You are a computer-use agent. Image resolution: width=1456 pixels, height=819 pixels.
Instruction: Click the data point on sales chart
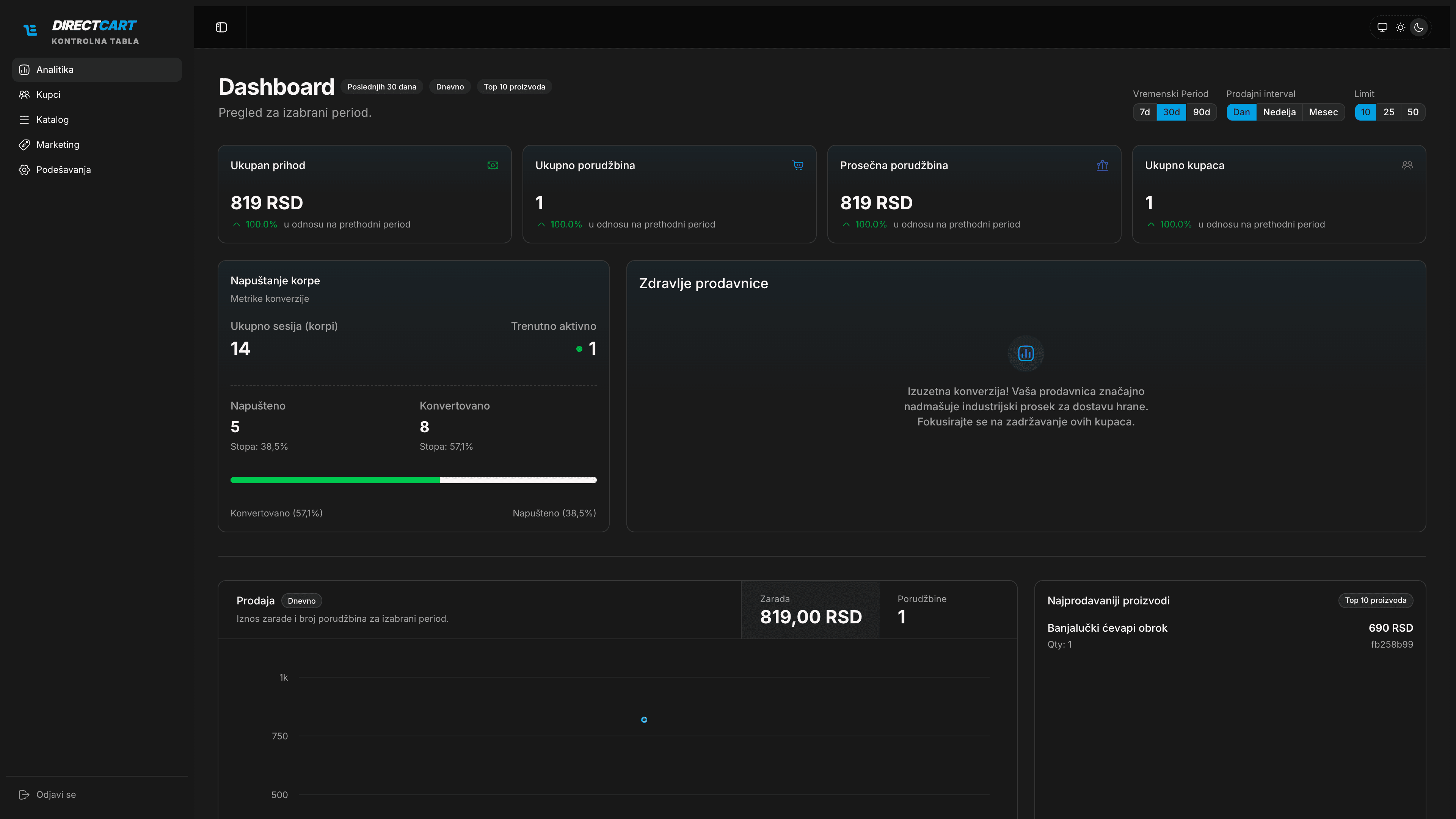[x=644, y=720]
